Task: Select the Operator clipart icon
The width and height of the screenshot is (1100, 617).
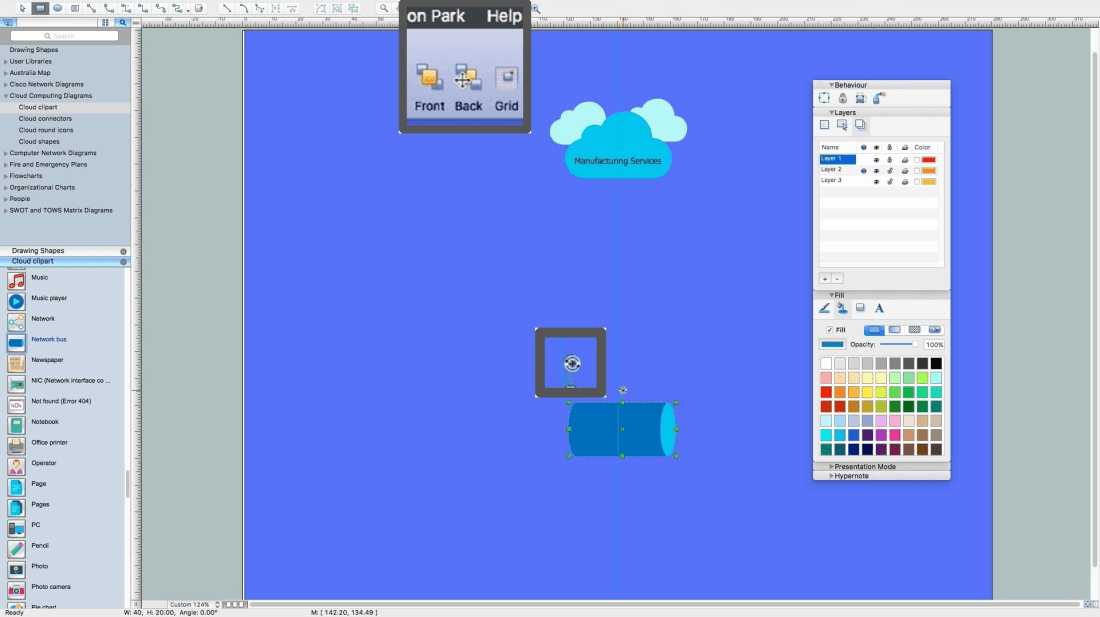Action: point(16,466)
